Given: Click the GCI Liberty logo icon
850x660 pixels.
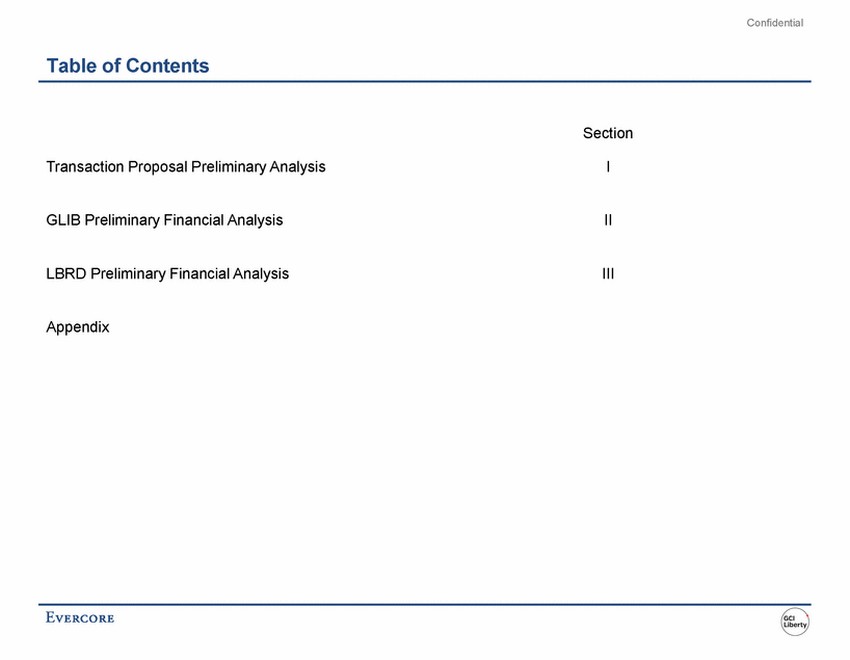Looking at the screenshot, I should (x=795, y=622).
